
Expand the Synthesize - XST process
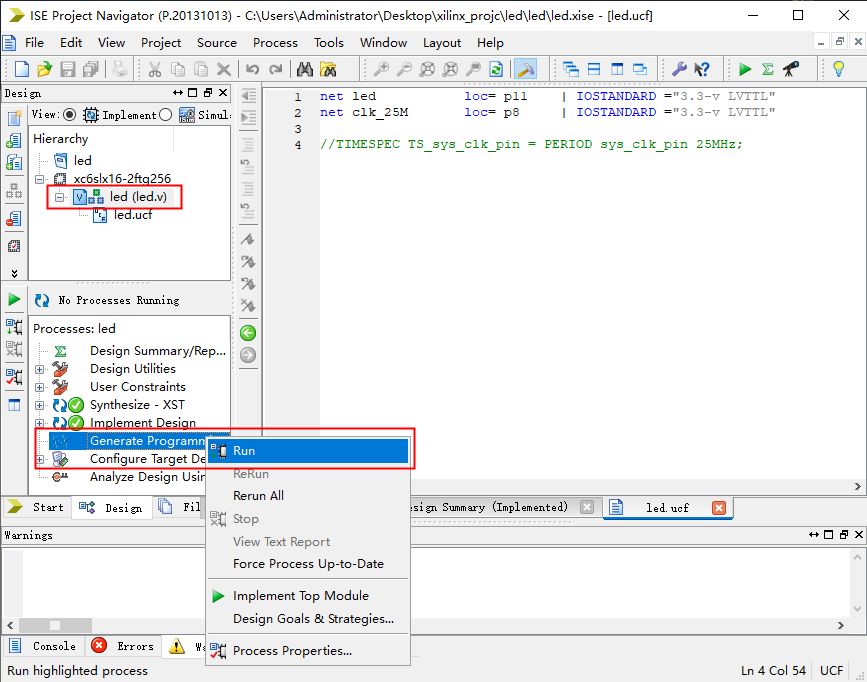[40, 405]
